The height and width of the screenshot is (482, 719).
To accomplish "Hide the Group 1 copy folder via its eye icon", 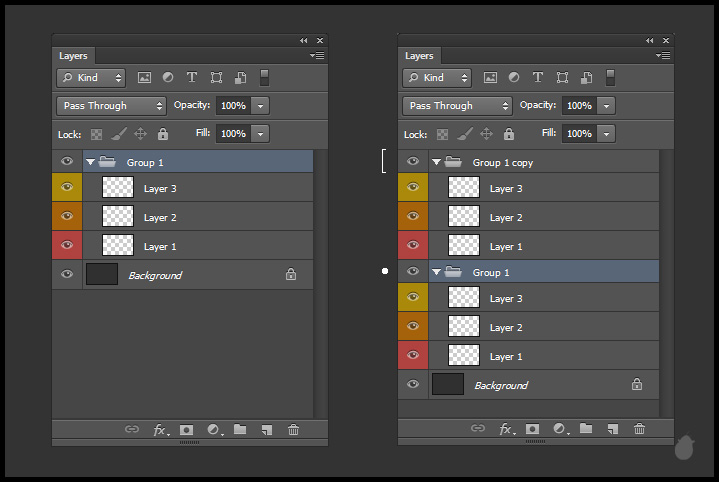I will pos(413,162).
